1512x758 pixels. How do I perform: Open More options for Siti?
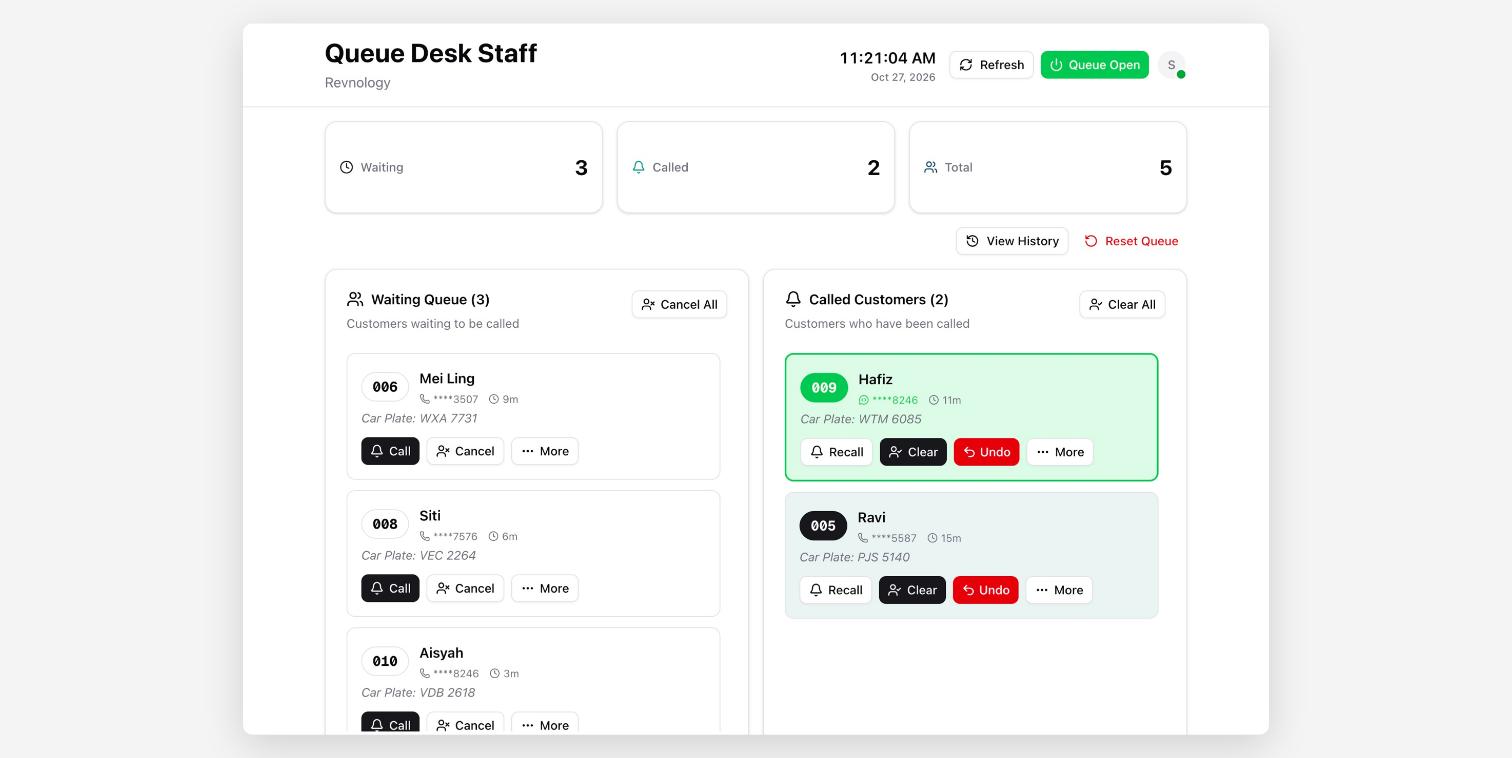click(545, 588)
